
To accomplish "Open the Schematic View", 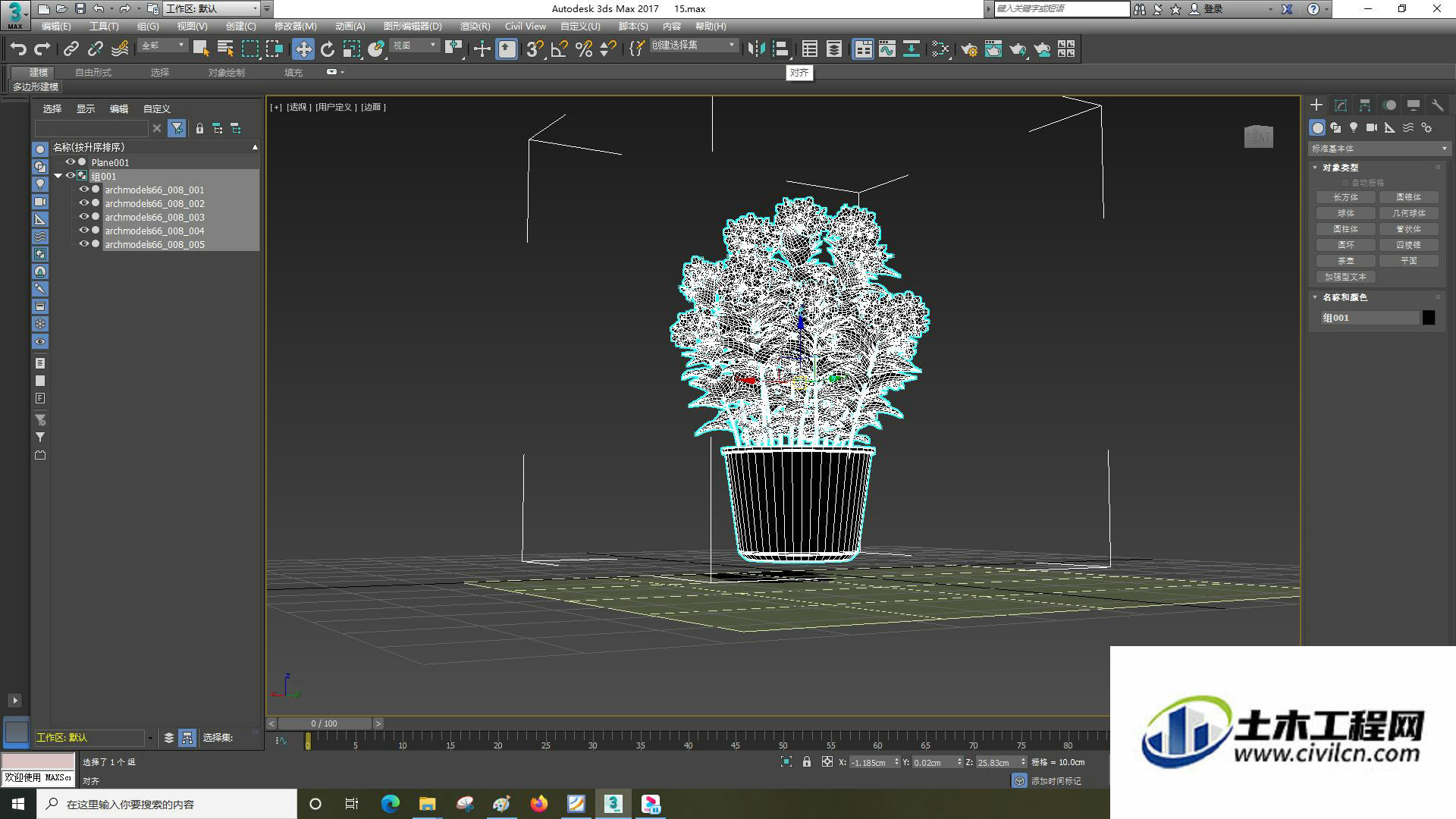I will click(x=912, y=49).
